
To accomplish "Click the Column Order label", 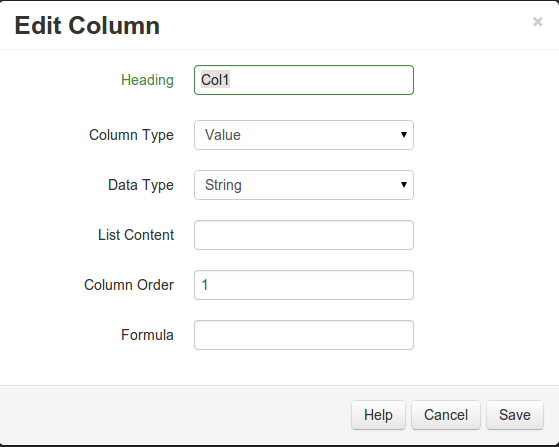I will pyautogui.click(x=129, y=285).
